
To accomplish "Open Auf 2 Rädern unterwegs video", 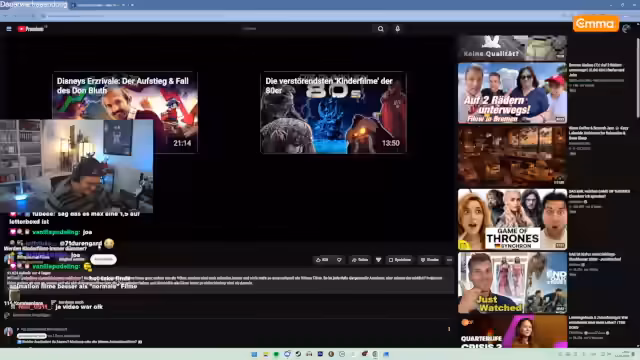I will (512, 93).
